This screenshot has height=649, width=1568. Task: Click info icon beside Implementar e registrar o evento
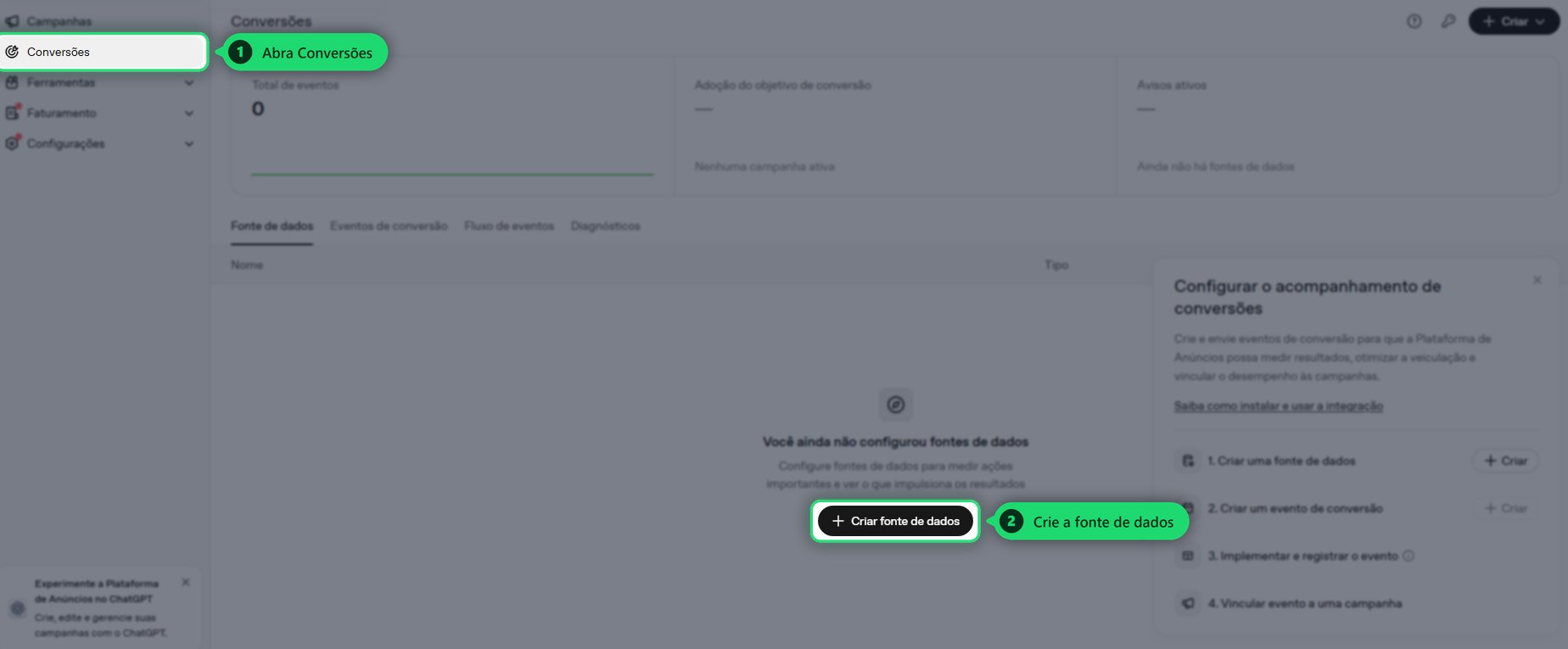[1408, 556]
